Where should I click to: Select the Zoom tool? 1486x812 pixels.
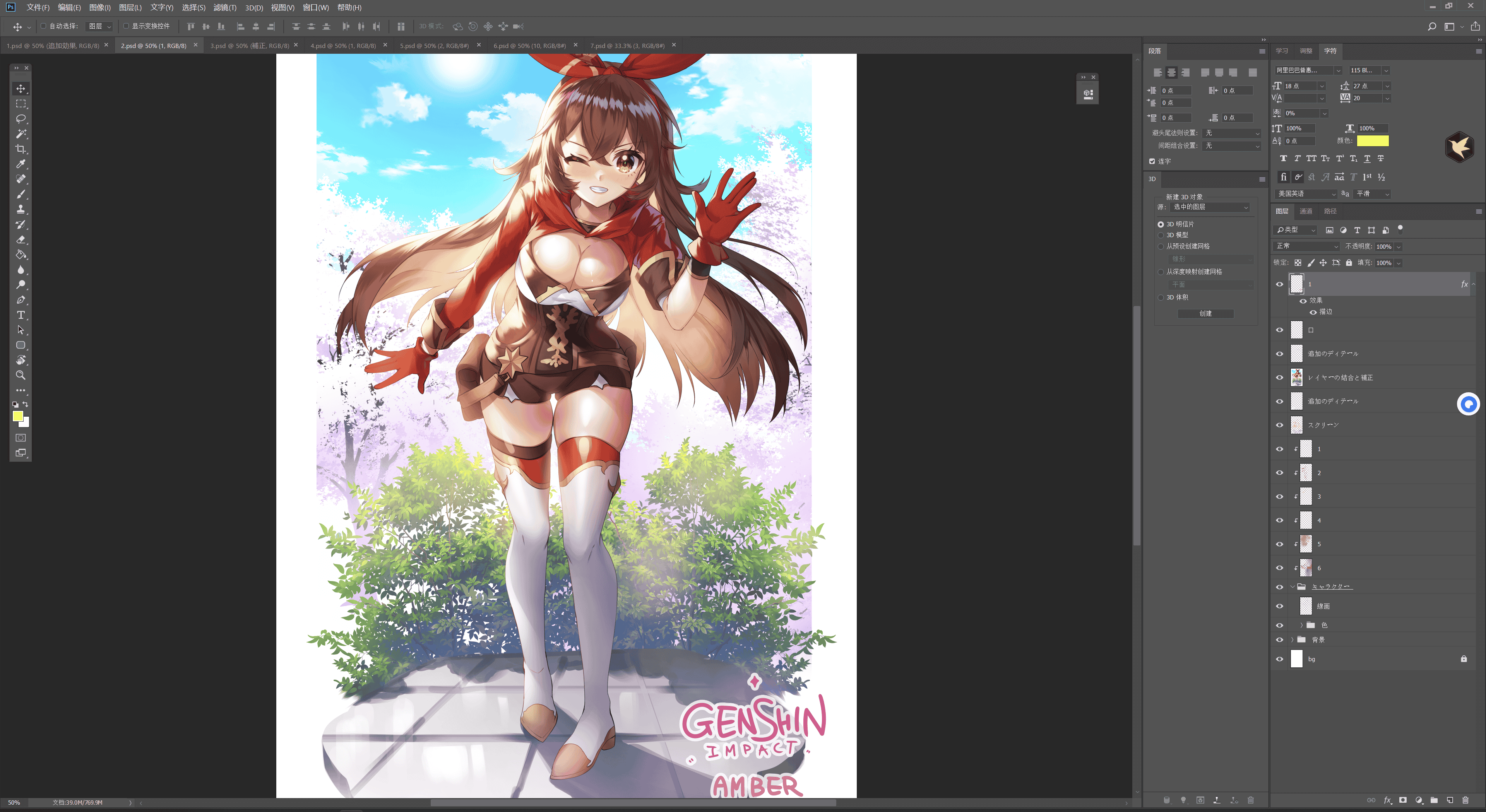tap(21, 375)
